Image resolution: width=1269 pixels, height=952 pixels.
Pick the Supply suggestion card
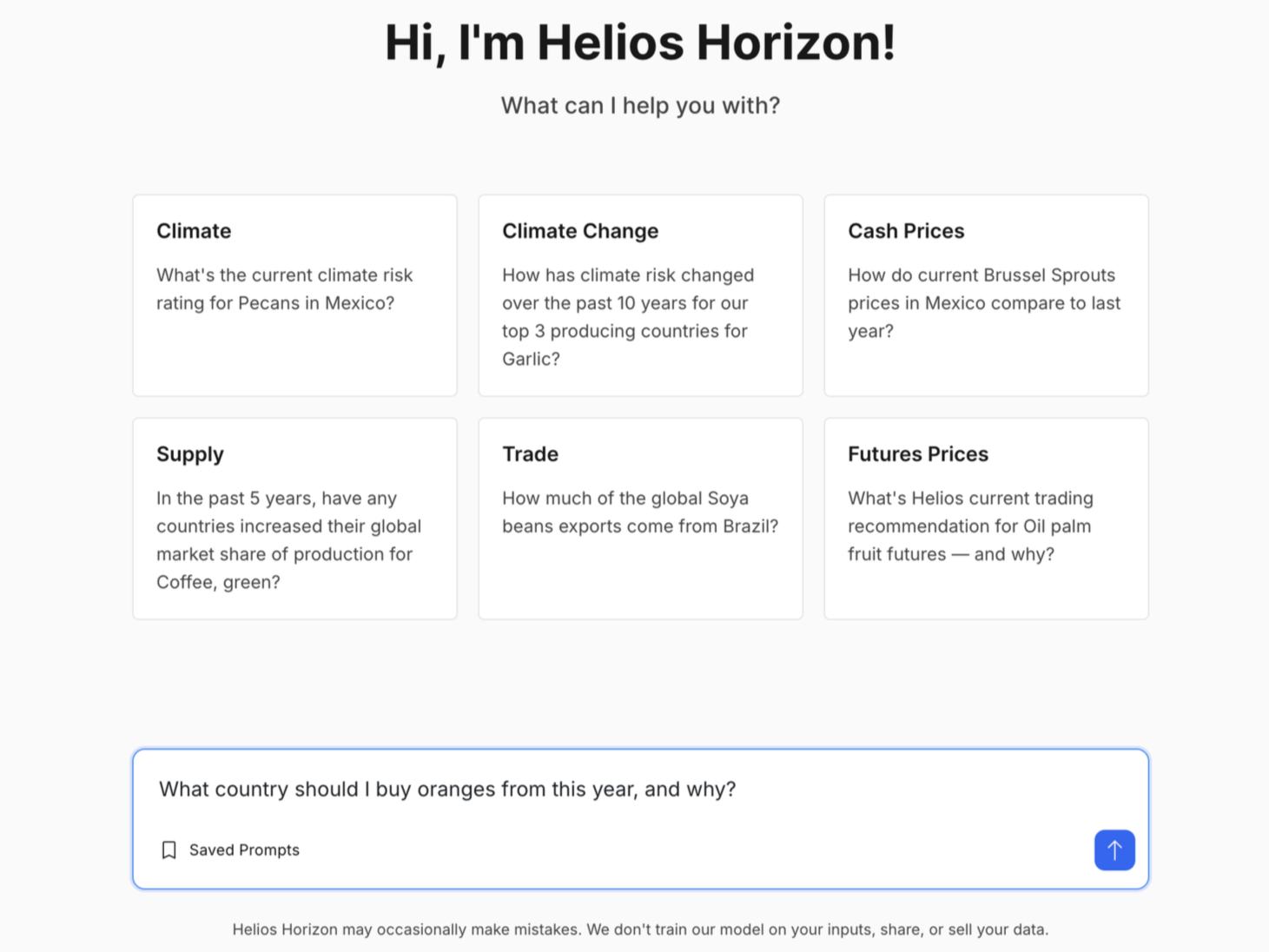(294, 519)
